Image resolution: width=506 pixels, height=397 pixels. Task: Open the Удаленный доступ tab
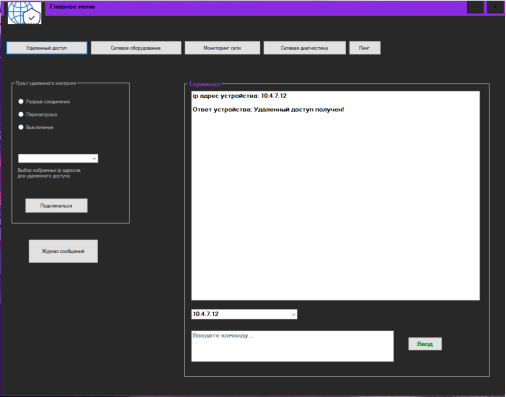(x=47, y=48)
